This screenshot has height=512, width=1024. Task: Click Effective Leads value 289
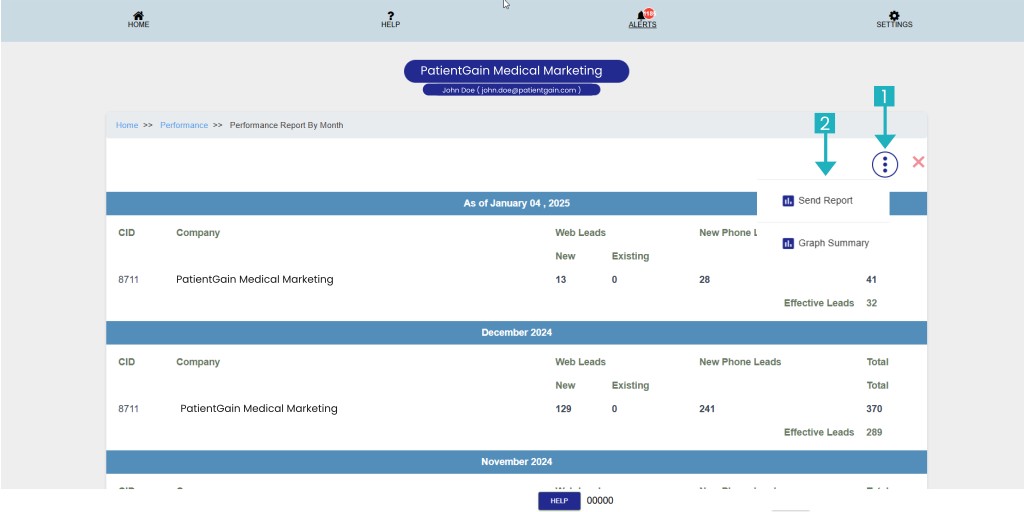pos(874,432)
